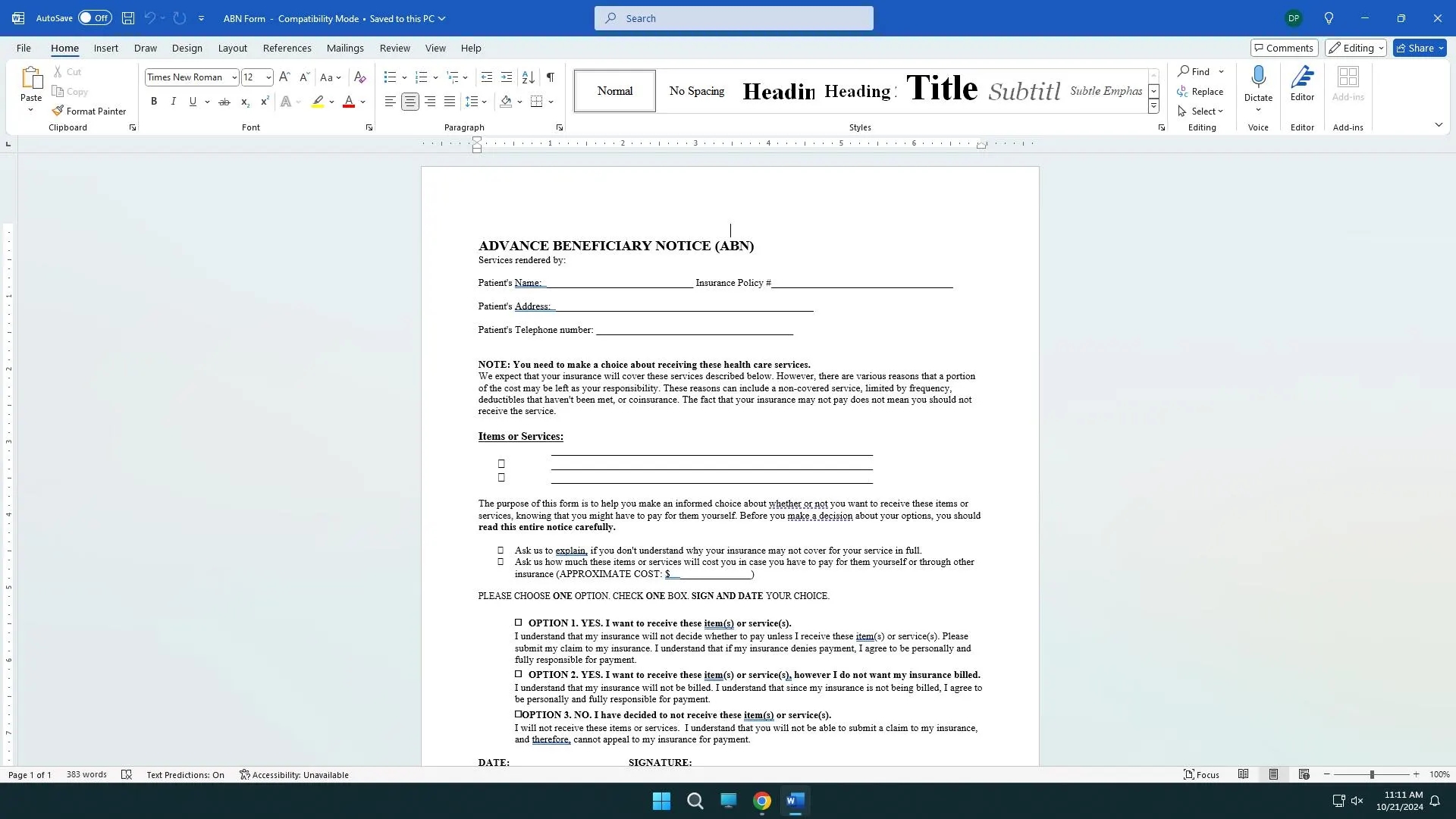Toggle Show/Hide paragraph marks

pos(551,77)
